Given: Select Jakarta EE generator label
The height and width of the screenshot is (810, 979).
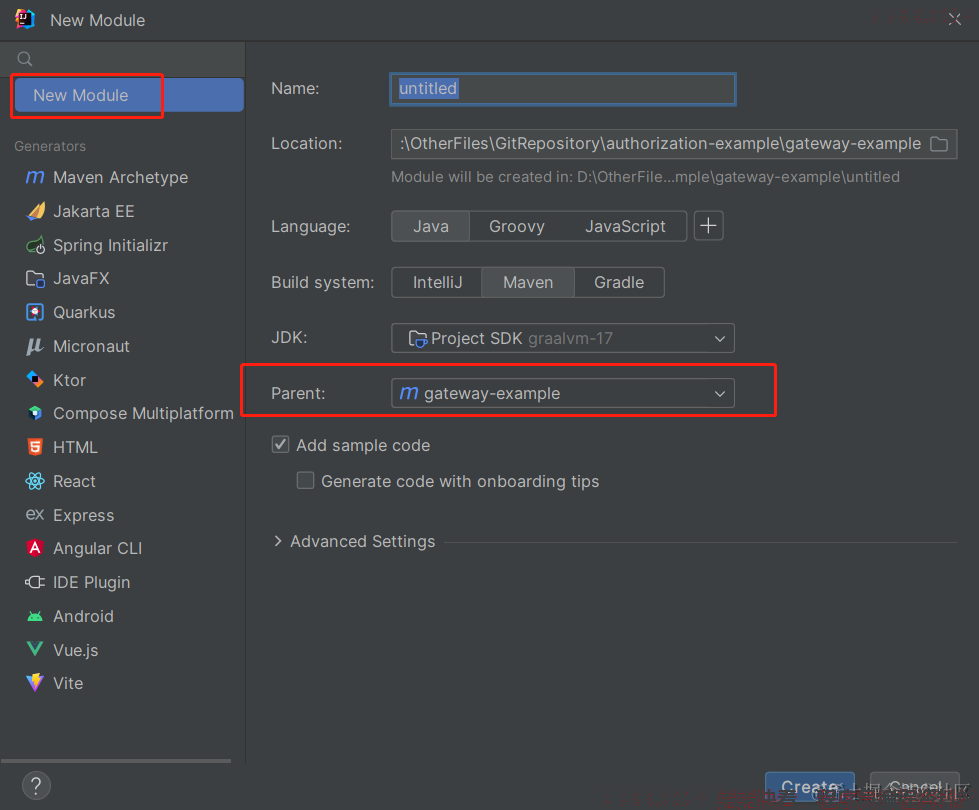Looking at the screenshot, I should point(94,211).
